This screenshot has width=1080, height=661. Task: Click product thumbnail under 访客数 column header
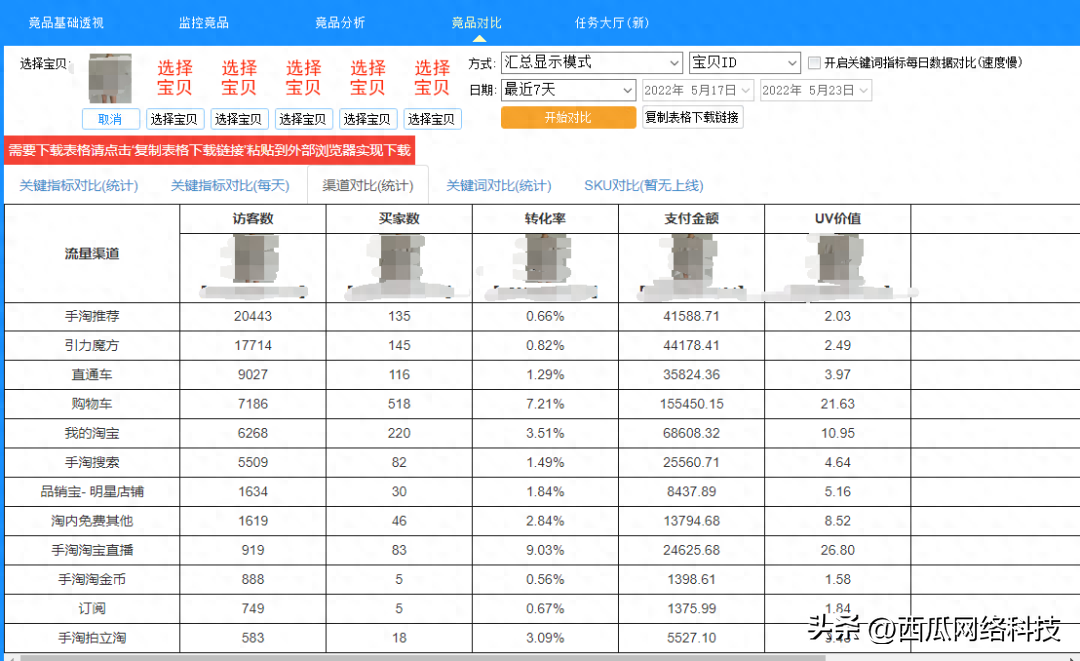[252, 262]
